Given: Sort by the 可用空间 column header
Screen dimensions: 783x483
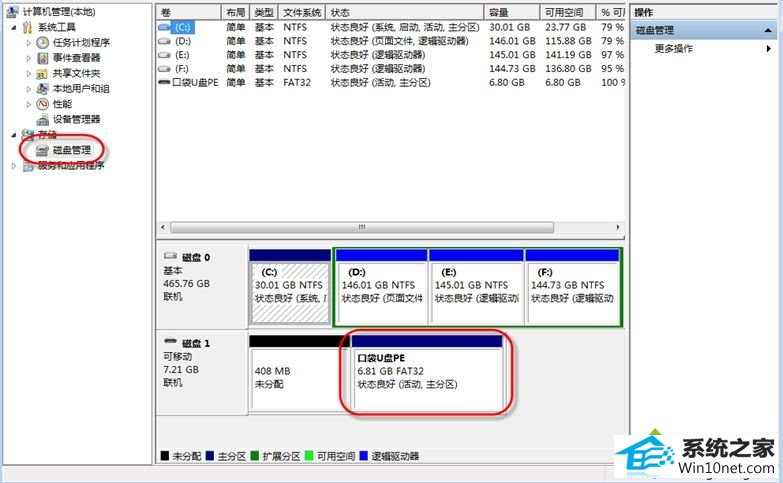Looking at the screenshot, I should click(568, 12).
